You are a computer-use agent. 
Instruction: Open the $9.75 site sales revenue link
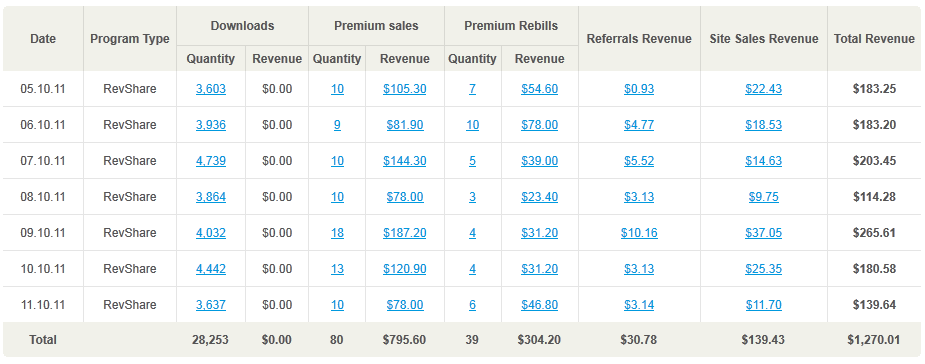763,197
